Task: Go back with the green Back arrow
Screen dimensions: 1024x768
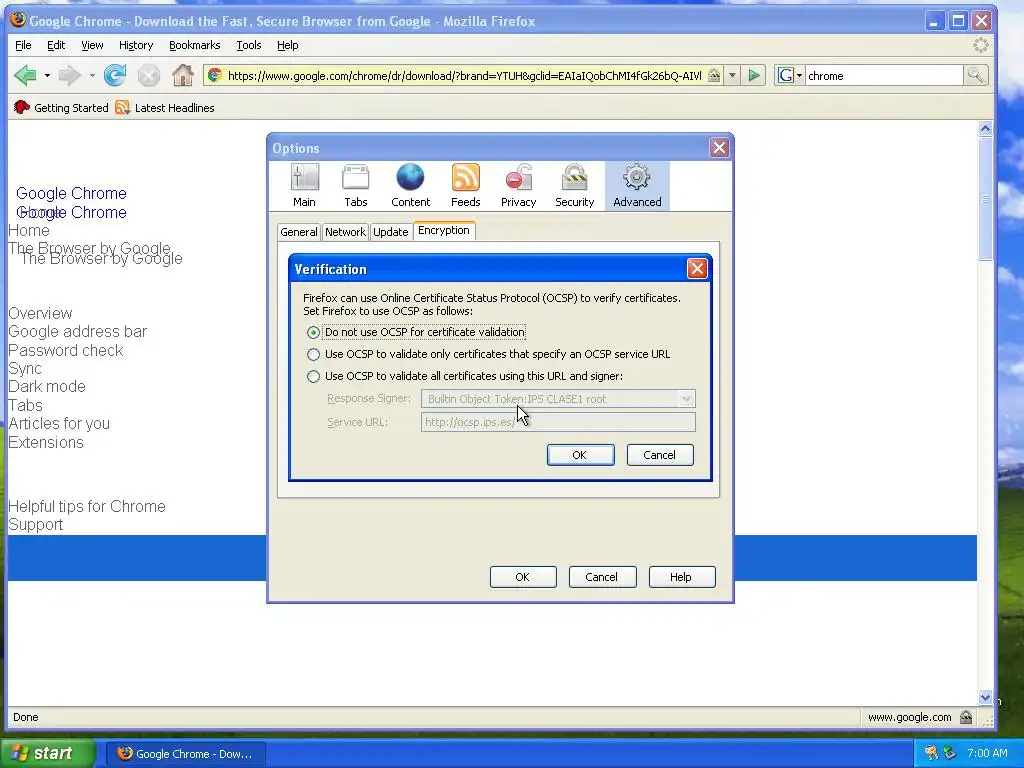Action: (25, 76)
